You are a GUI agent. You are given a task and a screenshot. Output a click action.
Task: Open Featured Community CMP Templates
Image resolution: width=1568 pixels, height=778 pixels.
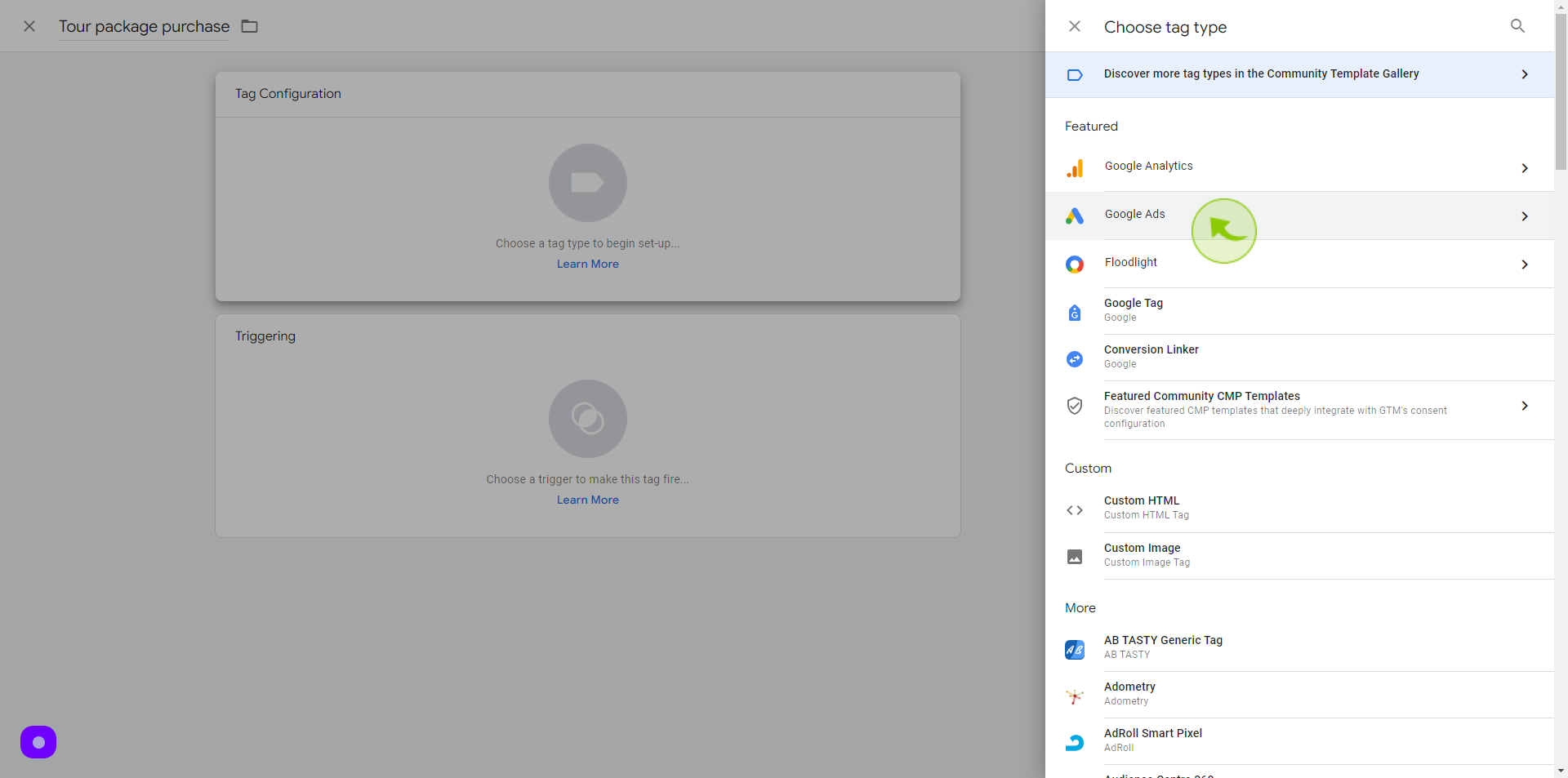pyautogui.click(x=1299, y=411)
